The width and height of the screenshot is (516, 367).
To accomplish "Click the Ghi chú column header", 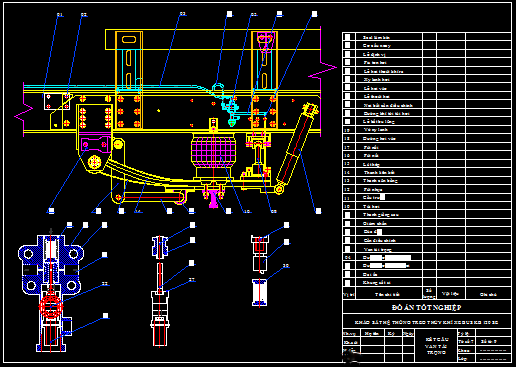I will tap(488, 294).
